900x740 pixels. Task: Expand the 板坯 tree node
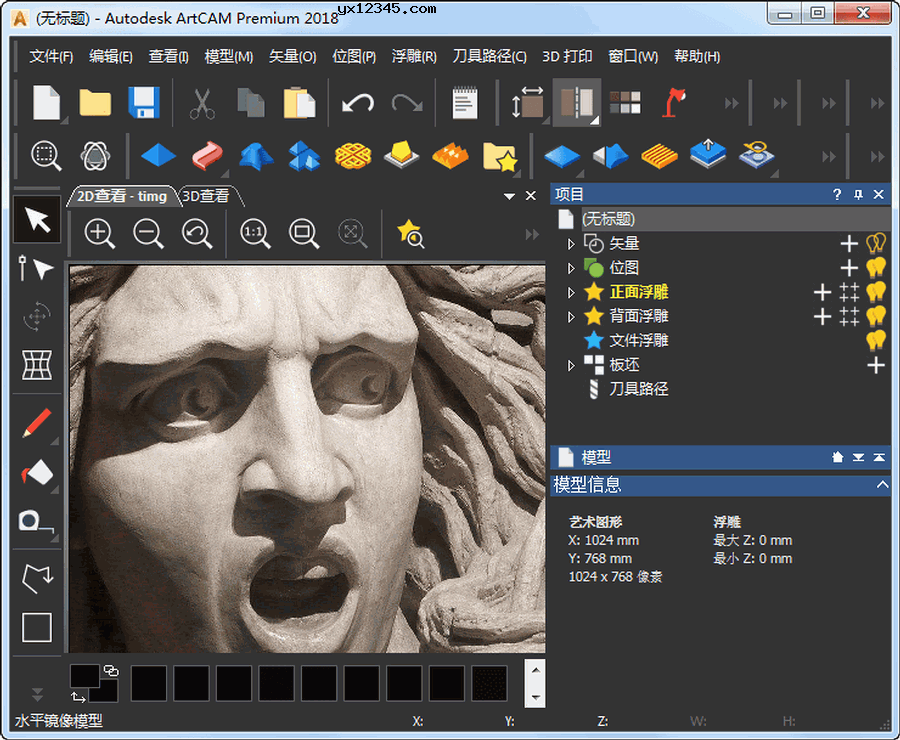pos(571,365)
